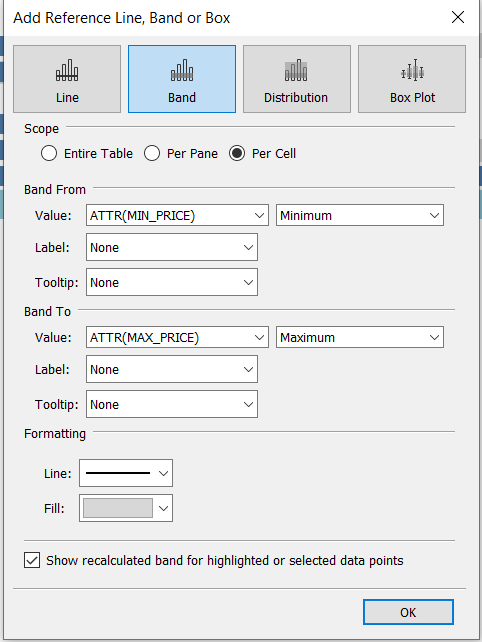482x642 pixels.
Task: Open Band To Label dropdown
Action: [172, 369]
